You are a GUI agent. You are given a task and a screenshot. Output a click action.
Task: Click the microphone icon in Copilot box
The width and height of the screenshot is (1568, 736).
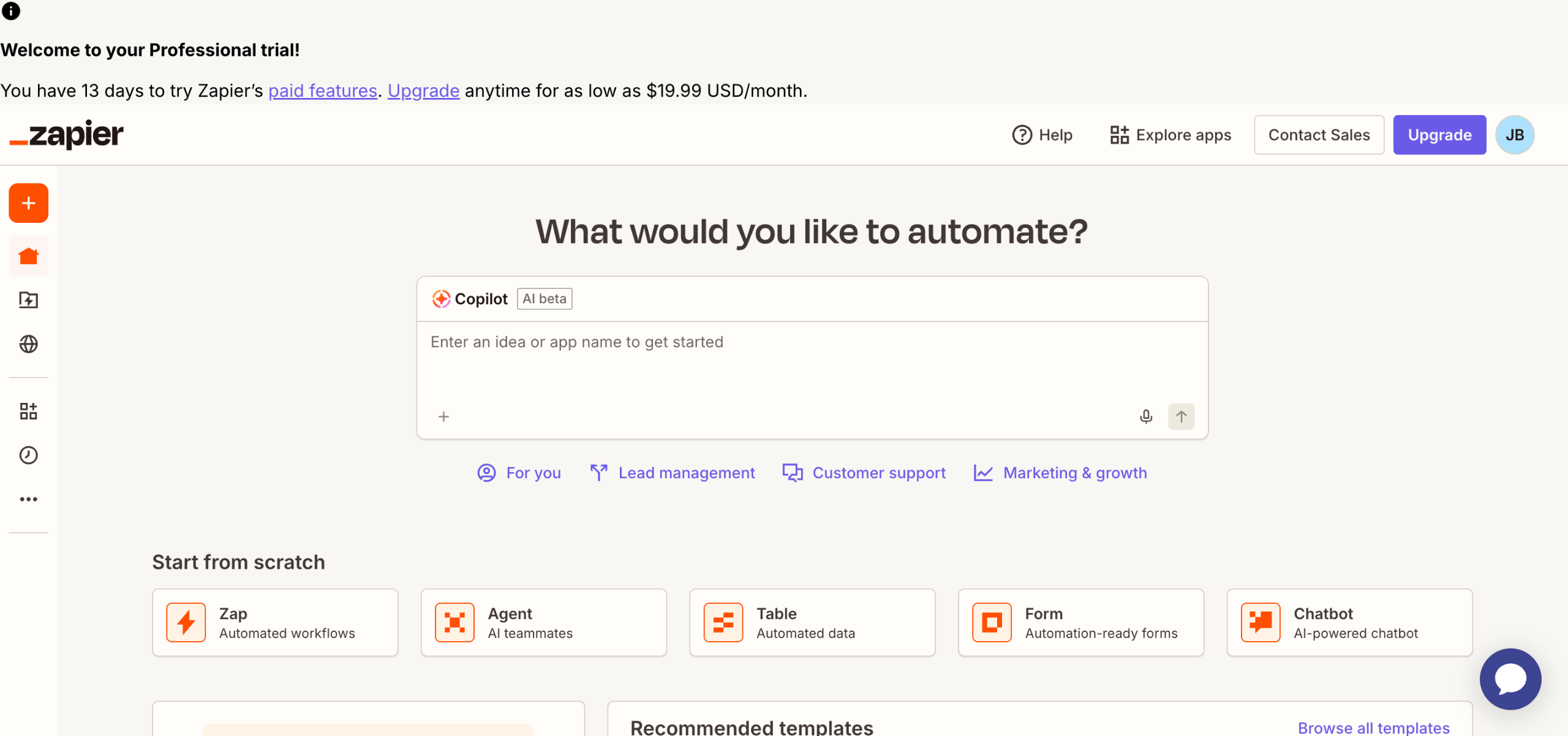point(1146,417)
